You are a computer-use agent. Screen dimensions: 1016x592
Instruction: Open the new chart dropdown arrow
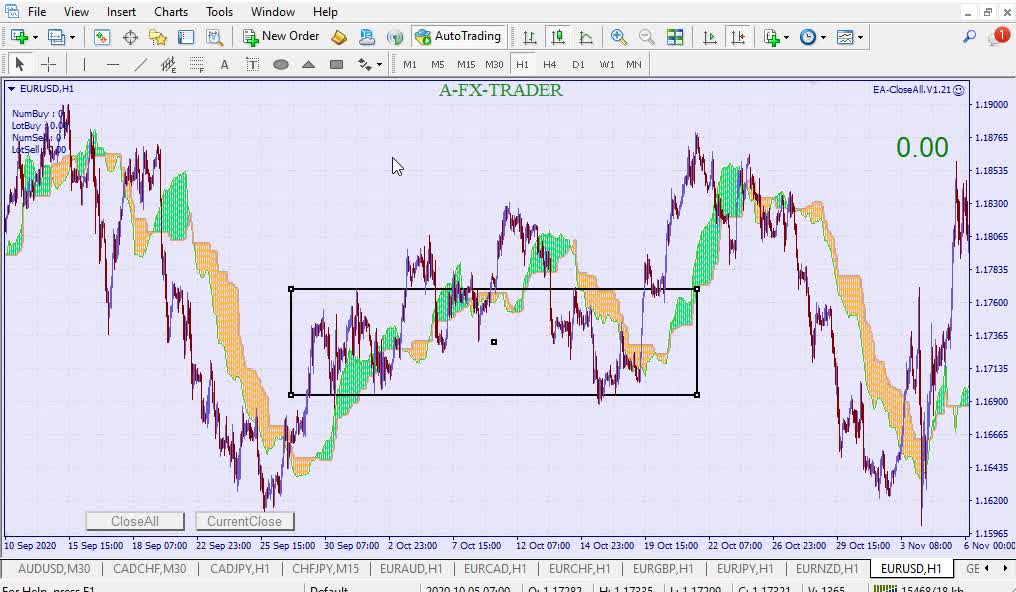35,37
